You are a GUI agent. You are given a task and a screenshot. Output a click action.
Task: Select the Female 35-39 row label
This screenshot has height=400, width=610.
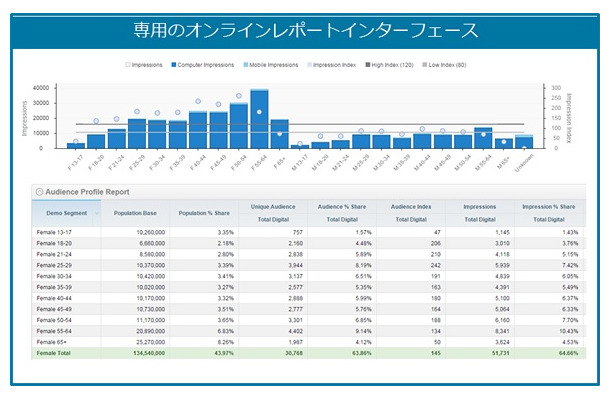tap(54, 287)
